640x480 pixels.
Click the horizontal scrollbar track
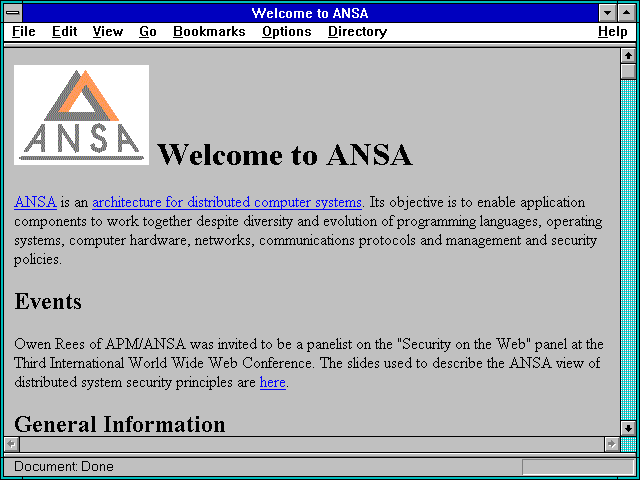(x=312, y=444)
